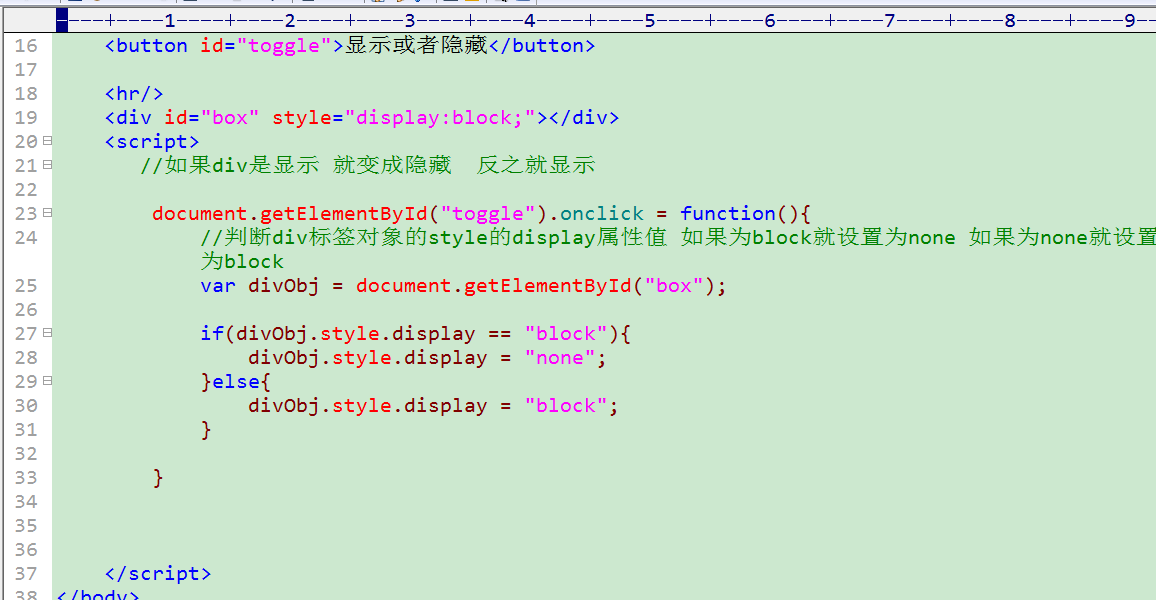Viewport: 1156px width, 600px height.
Task: Click line number 19 in the gutter
Action: [26, 118]
